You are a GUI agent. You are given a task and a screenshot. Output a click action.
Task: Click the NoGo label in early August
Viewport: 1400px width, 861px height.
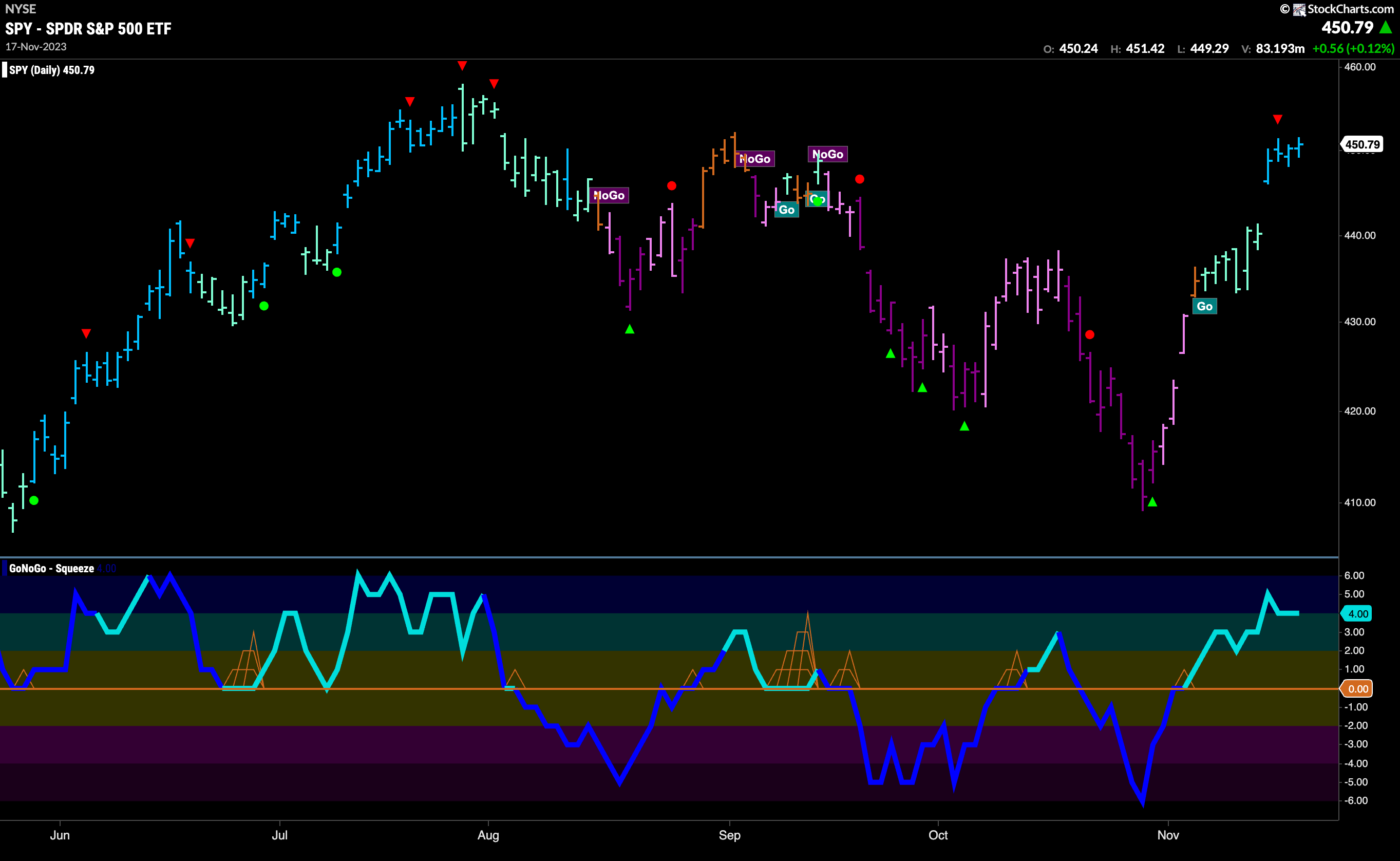click(610, 195)
